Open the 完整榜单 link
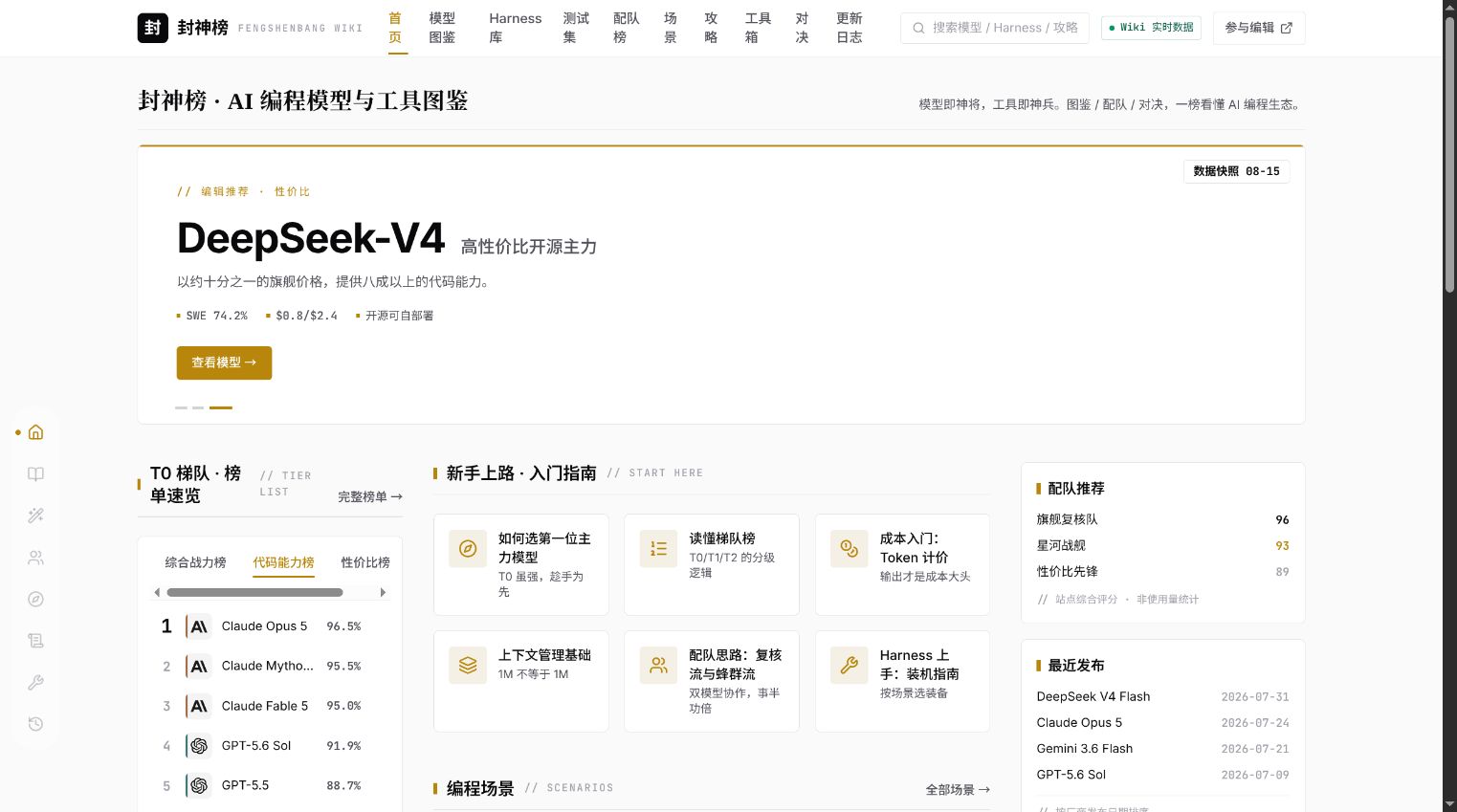 coord(370,496)
